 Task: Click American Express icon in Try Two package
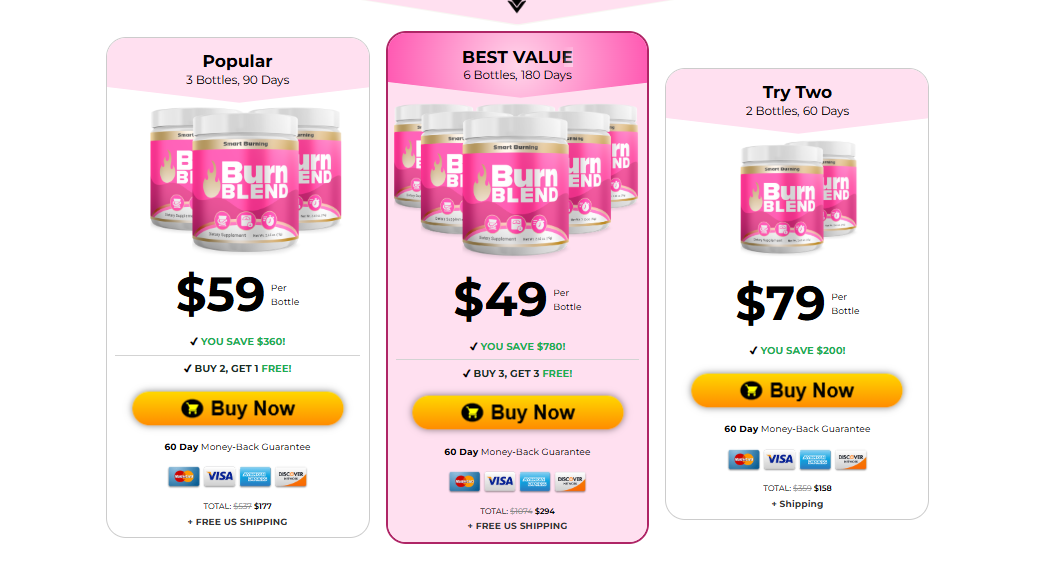(815, 459)
